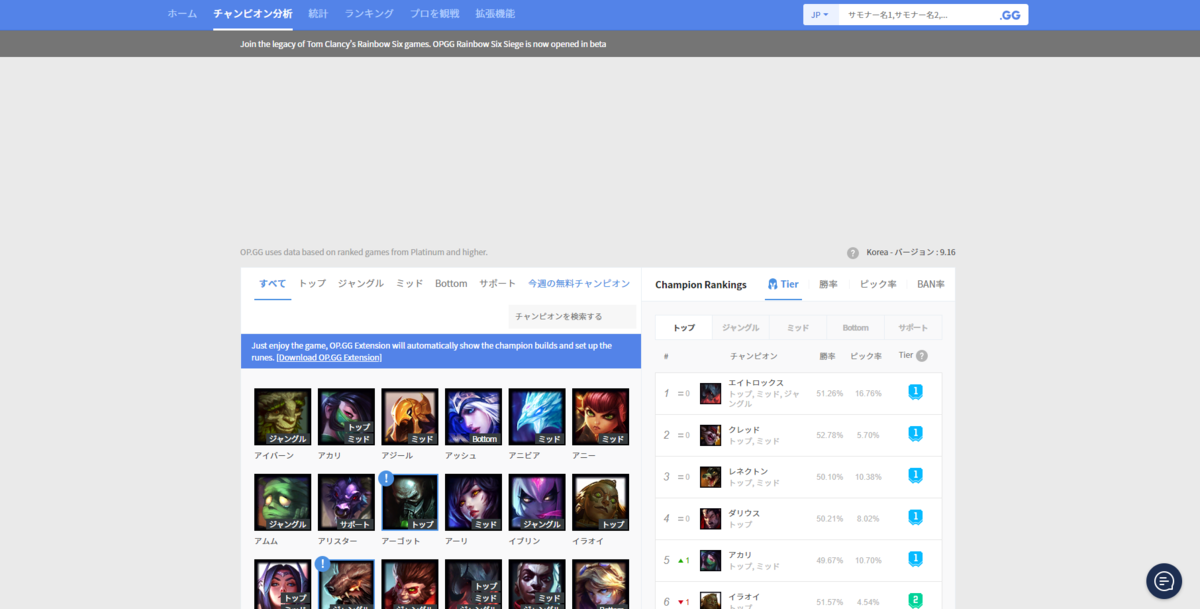Switch rankings to 勝率 tab
The width and height of the screenshot is (1200, 609).
[x=828, y=284]
